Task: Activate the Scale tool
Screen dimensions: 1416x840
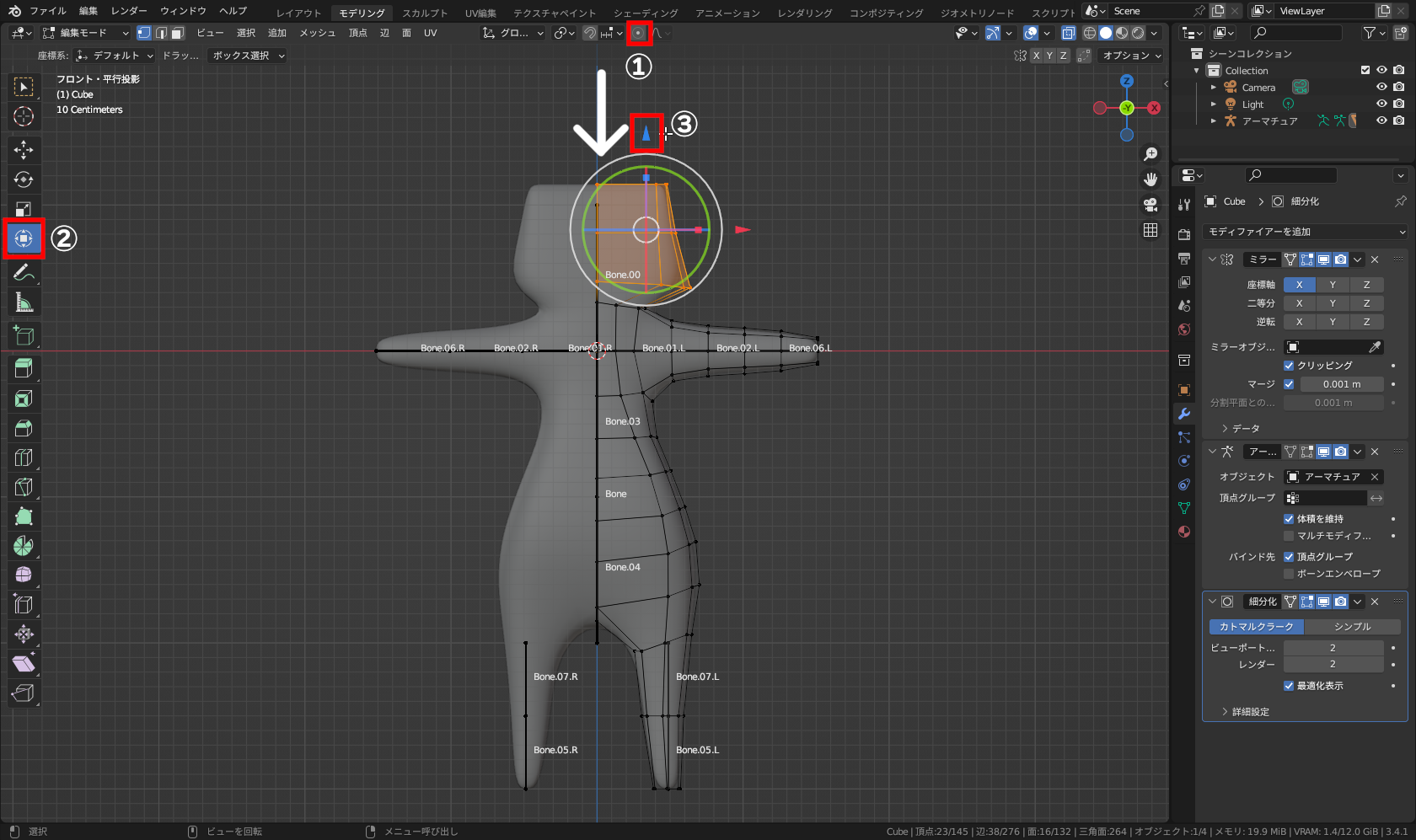Action: pyautogui.click(x=24, y=208)
